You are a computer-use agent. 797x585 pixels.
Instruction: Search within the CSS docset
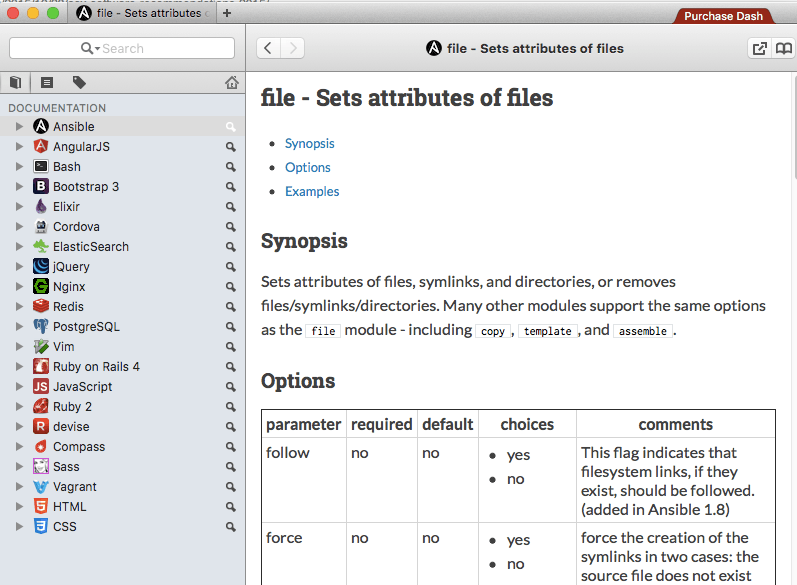click(x=231, y=527)
